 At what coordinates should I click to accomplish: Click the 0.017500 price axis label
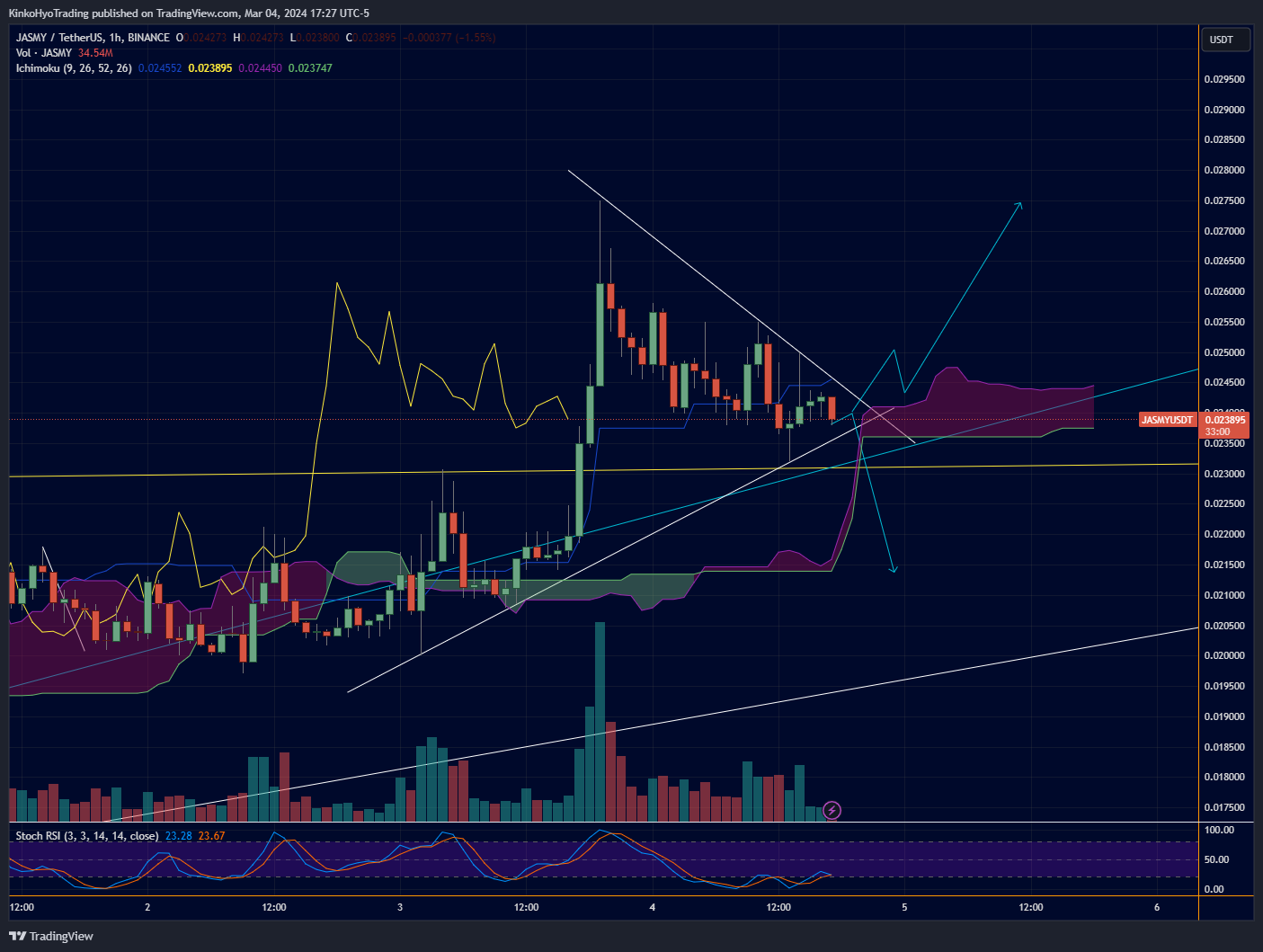coord(1224,807)
